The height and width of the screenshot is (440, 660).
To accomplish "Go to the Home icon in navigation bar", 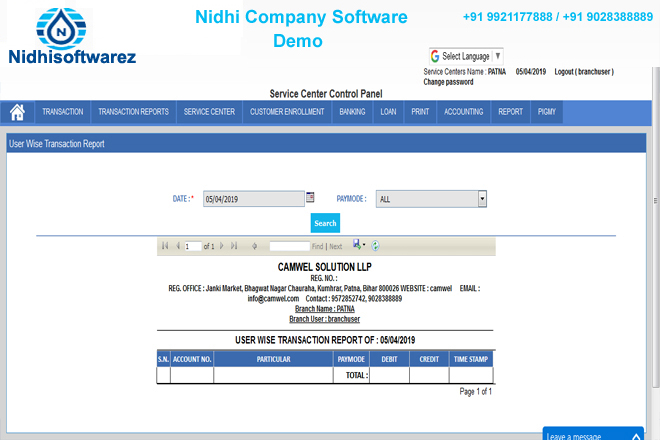I will (17, 112).
